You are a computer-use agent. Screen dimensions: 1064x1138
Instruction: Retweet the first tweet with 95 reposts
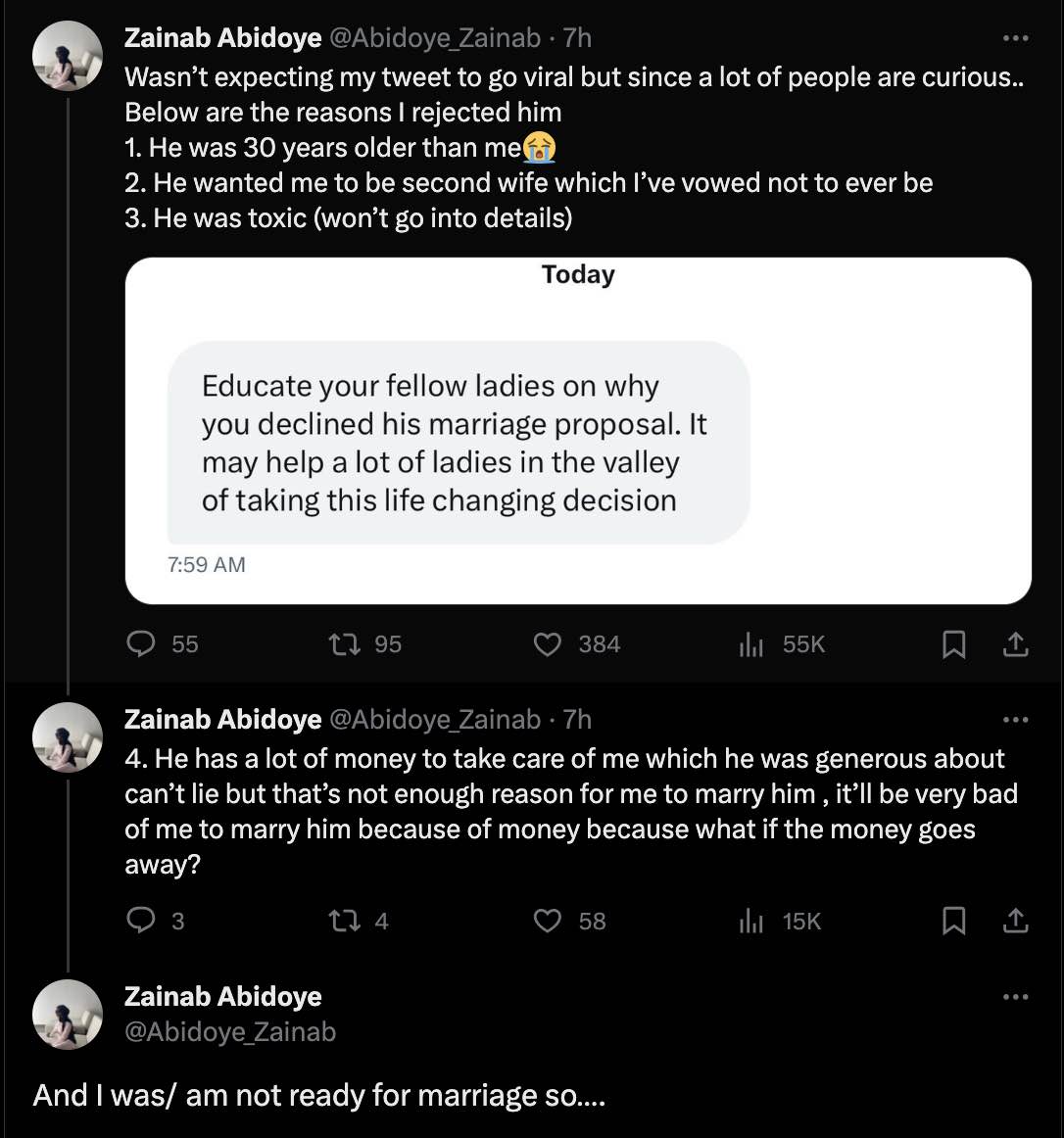(342, 643)
